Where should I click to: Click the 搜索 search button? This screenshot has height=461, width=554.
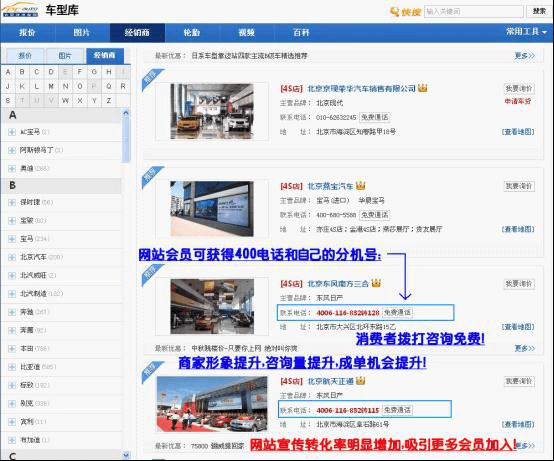(x=539, y=11)
